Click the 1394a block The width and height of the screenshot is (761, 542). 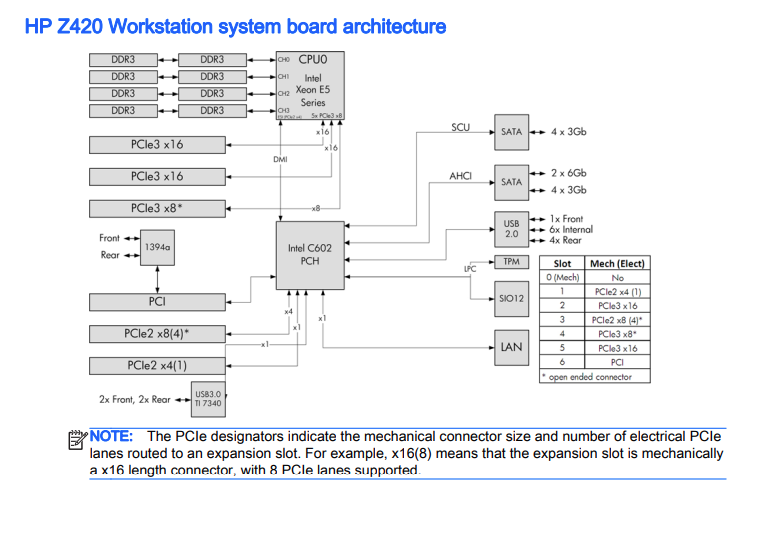pos(157,247)
